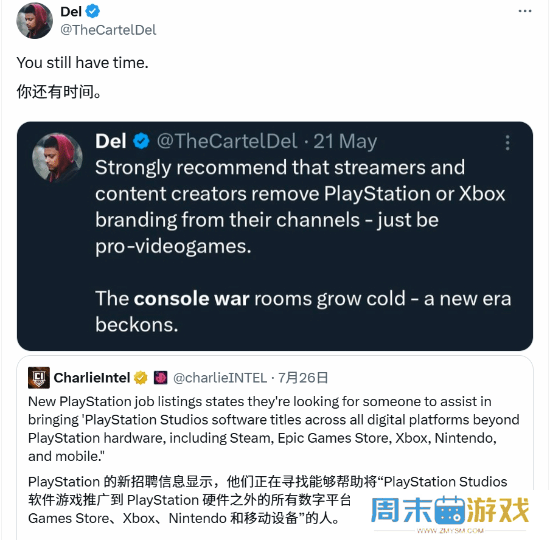Viewport: 550px width, 540px height.
Task: Click the 7月26日 date on CharlieIntel tweet
Action: 303,378
